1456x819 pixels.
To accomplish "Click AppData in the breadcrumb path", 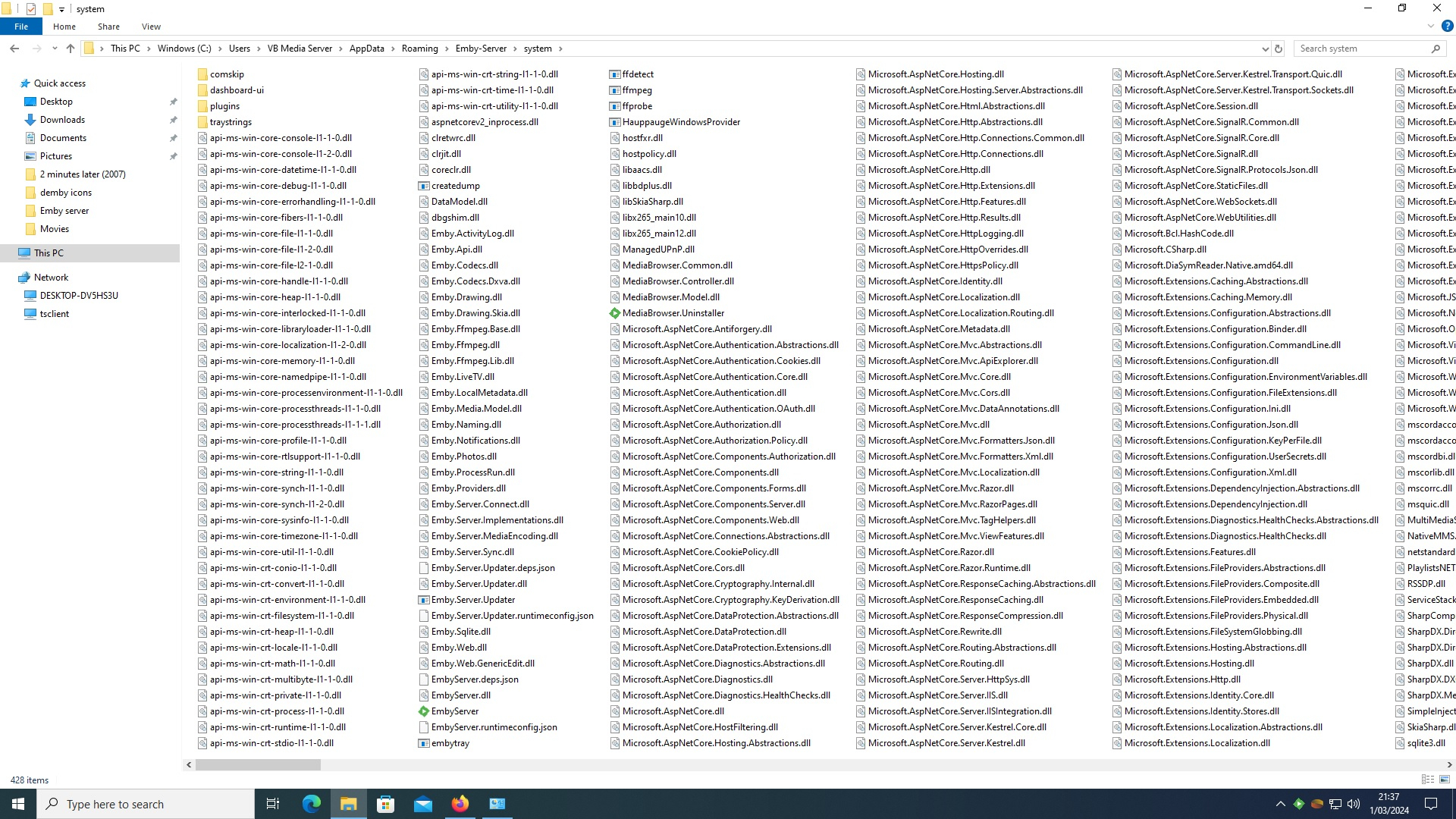I will (x=366, y=49).
